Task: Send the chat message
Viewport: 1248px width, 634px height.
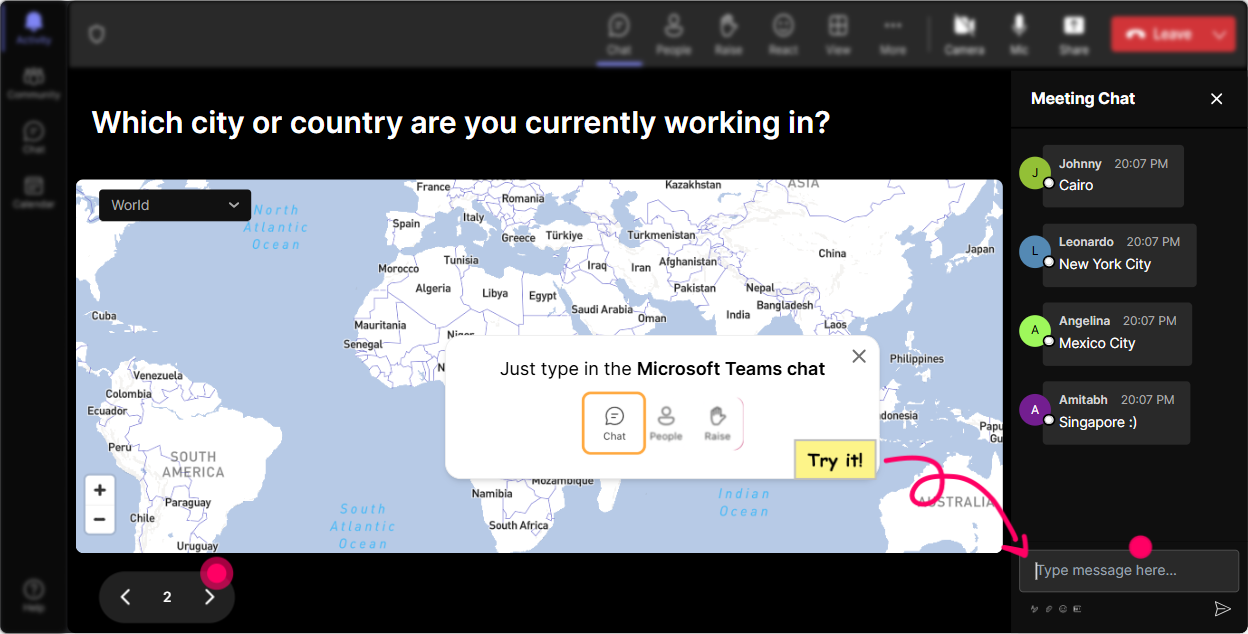Action: tap(1222, 608)
